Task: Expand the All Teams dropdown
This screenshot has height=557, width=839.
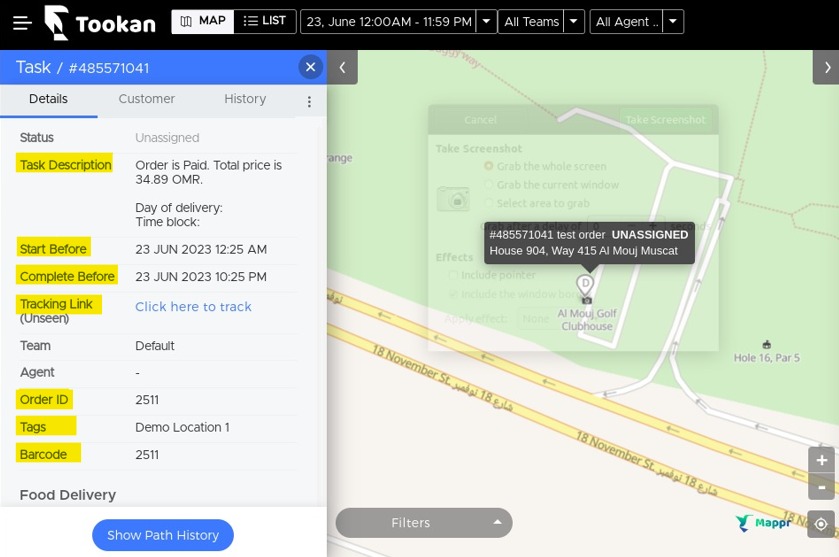Action: coord(574,21)
